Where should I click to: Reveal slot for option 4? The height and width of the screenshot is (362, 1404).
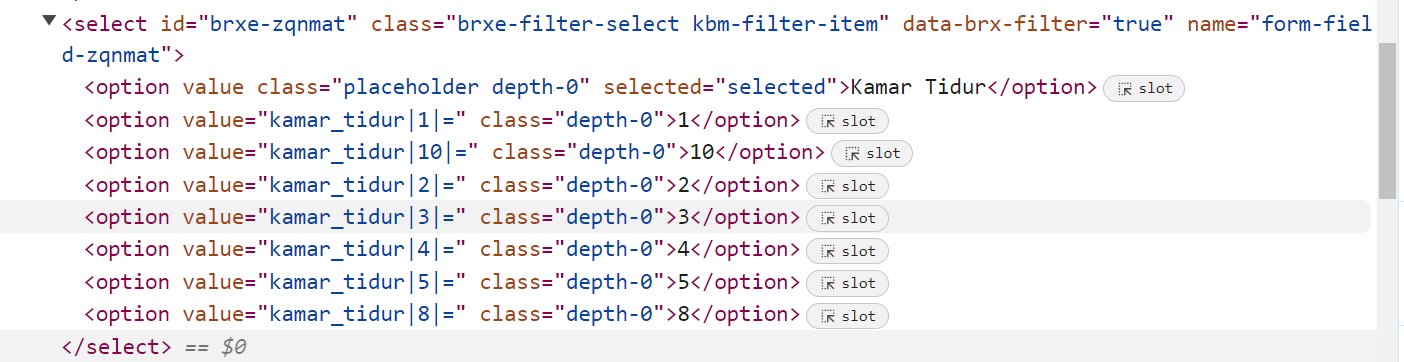[847, 251]
